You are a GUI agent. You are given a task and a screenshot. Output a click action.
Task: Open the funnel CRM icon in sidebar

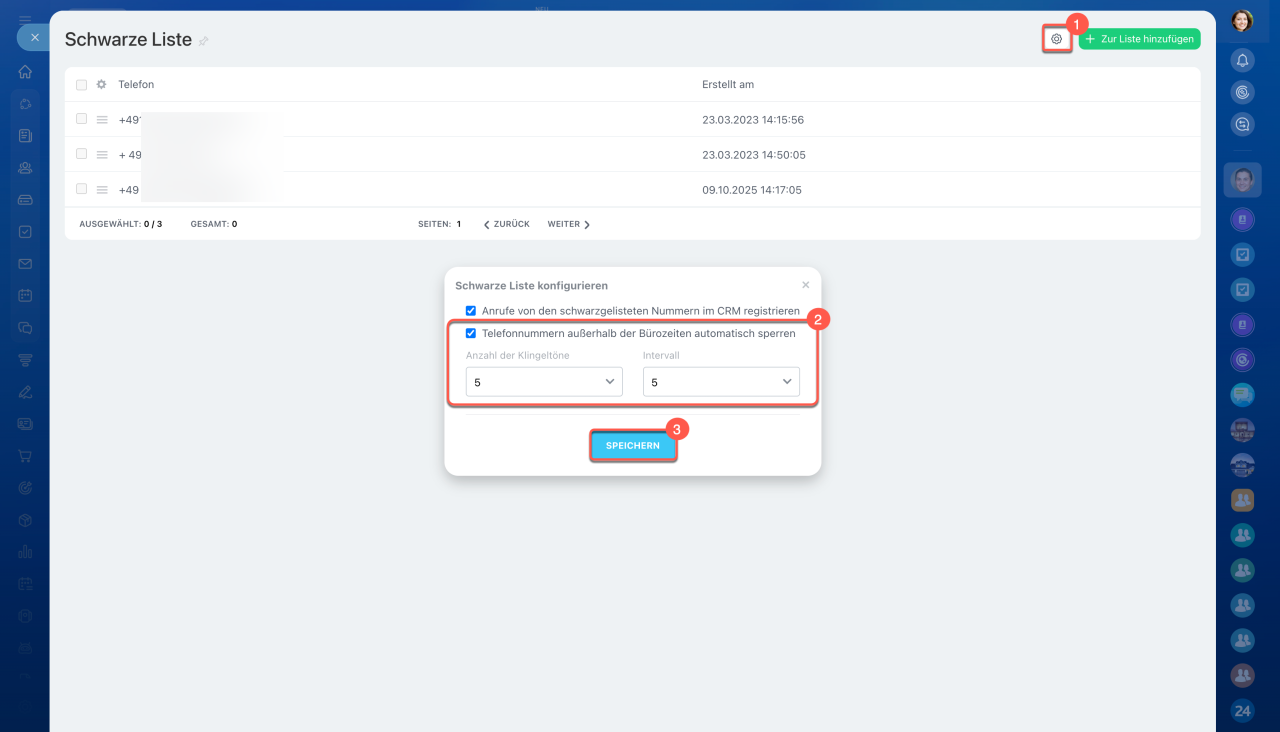pyautogui.click(x=25, y=360)
